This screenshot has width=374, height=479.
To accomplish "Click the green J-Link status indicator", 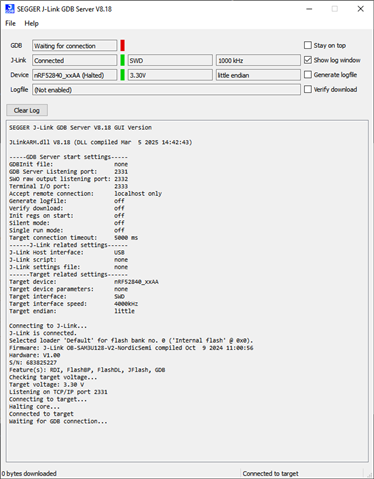I will [x=123, y=60].
